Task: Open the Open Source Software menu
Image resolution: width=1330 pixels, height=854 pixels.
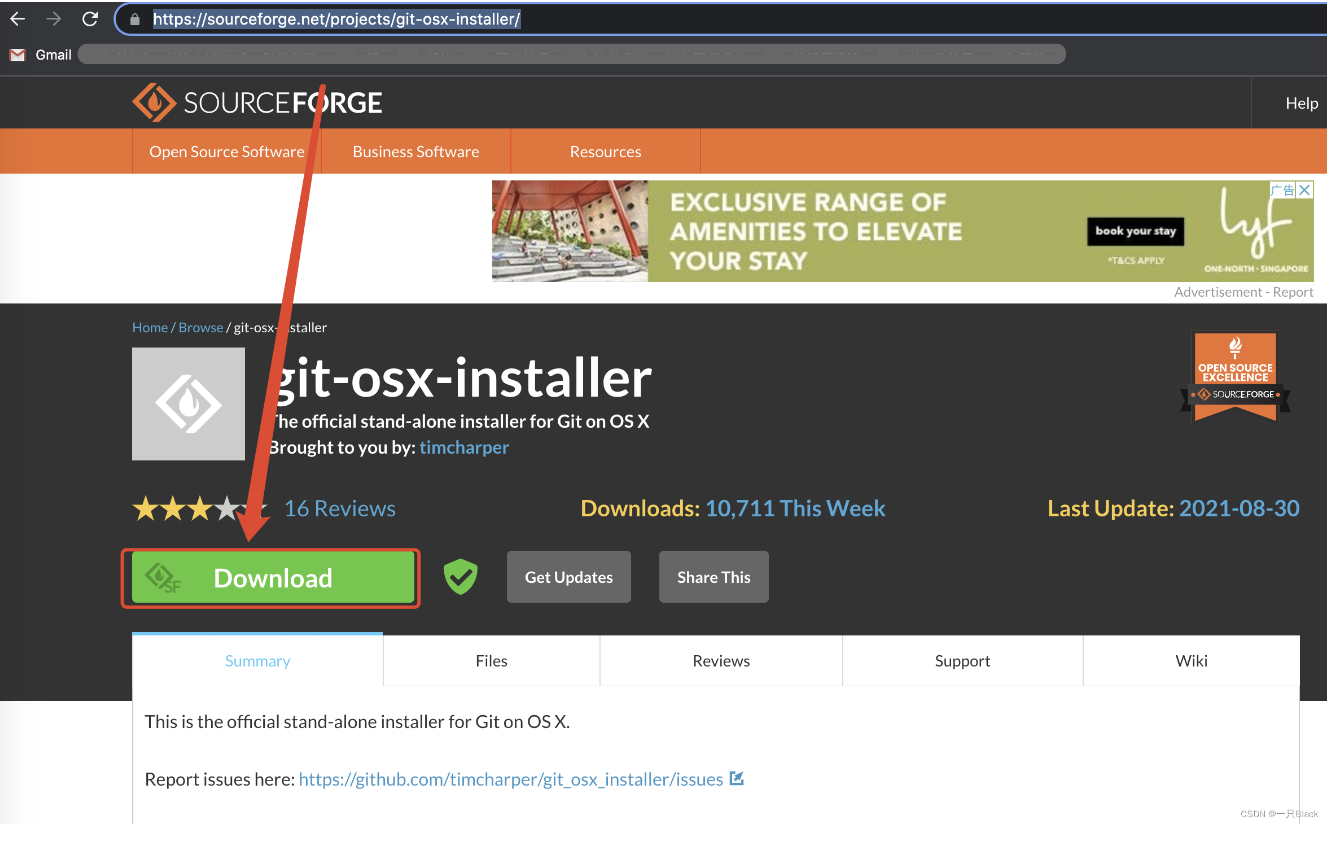Action: [x=227, y=151]
